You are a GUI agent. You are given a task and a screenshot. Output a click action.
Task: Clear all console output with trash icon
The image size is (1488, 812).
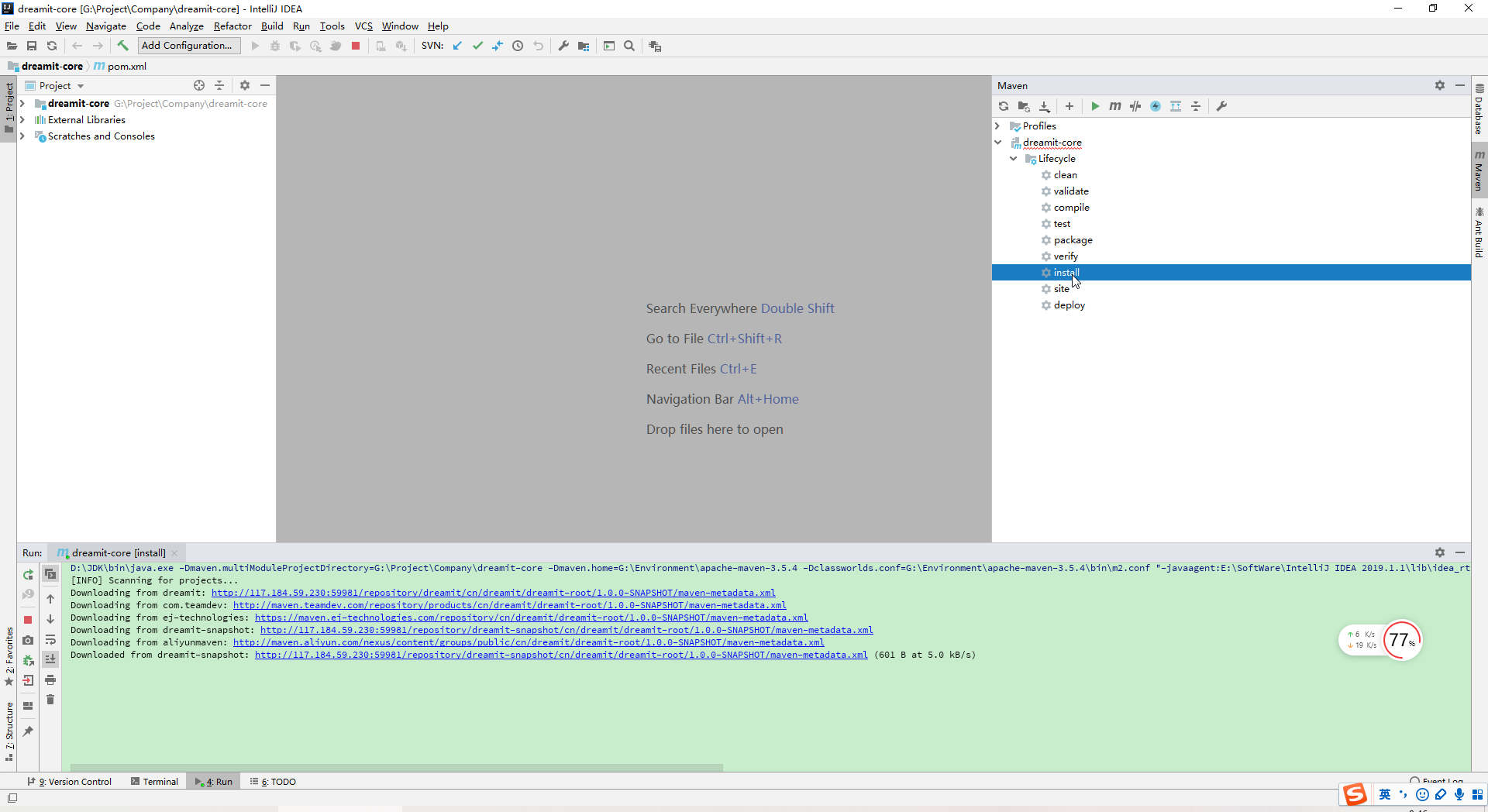click(x=50, y=700)
